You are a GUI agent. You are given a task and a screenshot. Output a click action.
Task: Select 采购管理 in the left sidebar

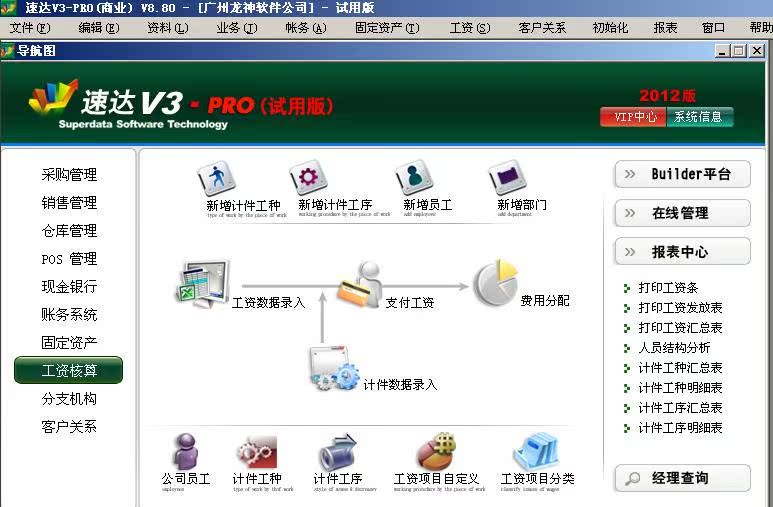coord(69,175)
